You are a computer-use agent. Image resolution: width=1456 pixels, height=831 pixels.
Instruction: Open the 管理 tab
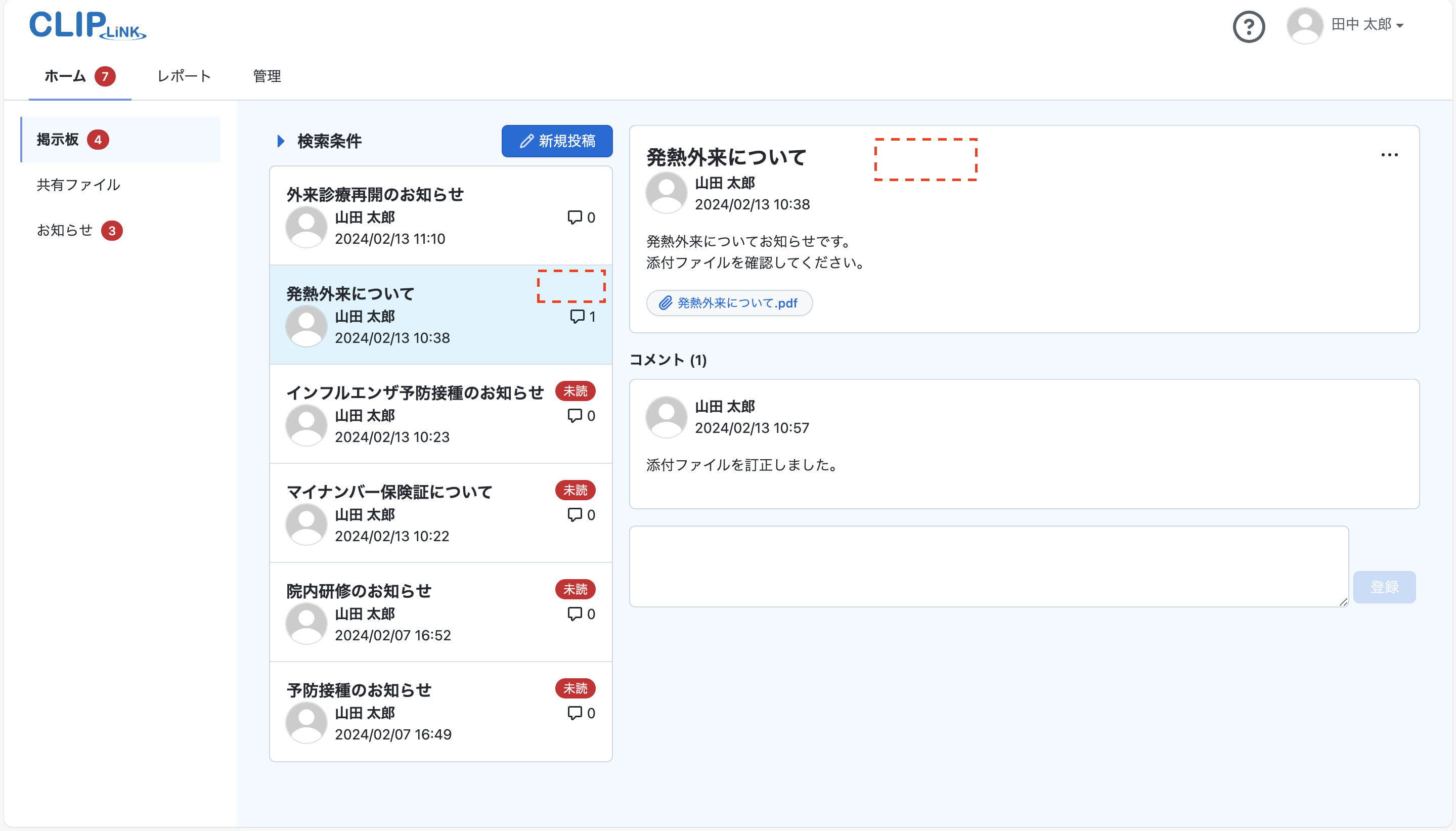[x=267, y=76]
